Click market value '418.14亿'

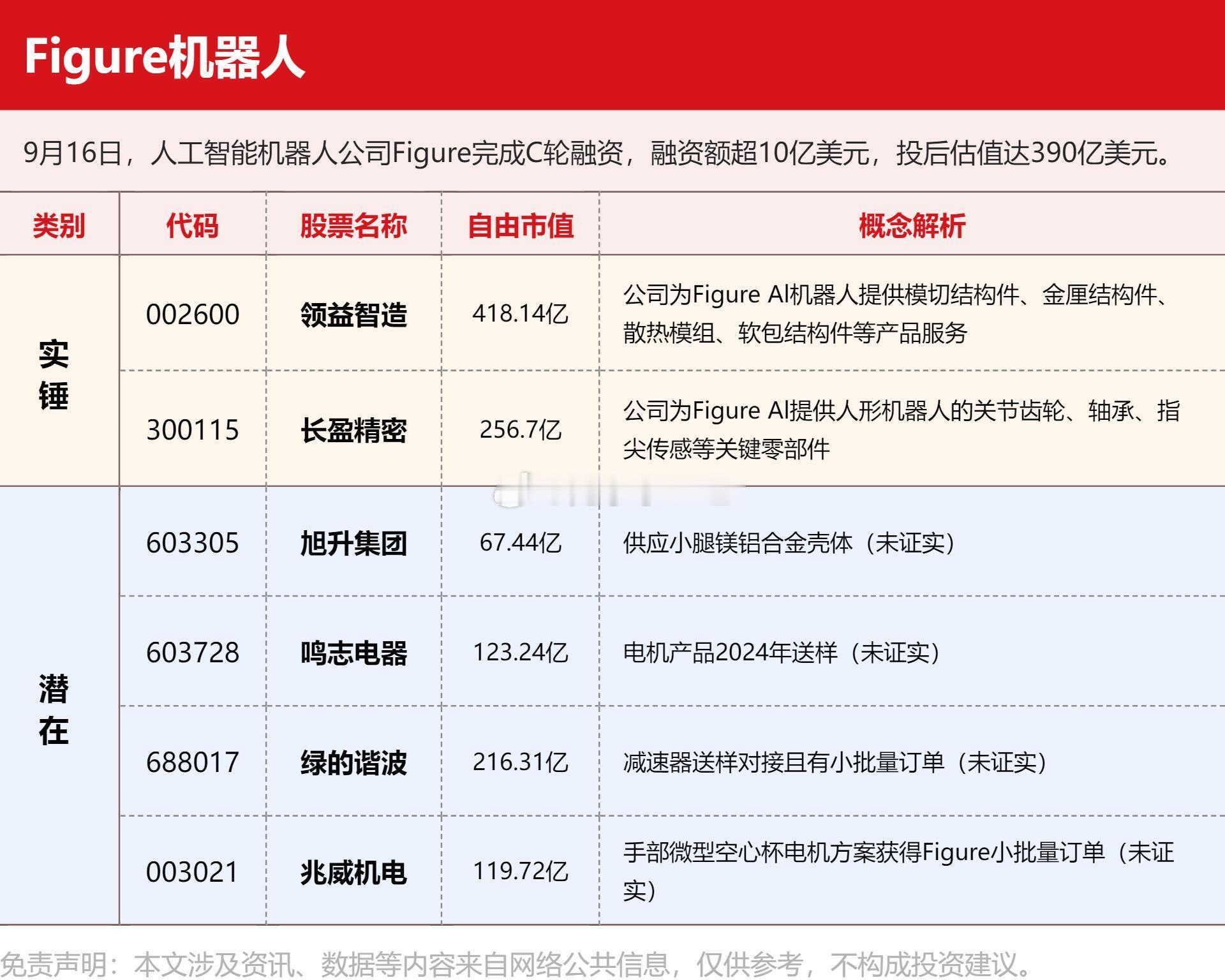tap(521, 313)
